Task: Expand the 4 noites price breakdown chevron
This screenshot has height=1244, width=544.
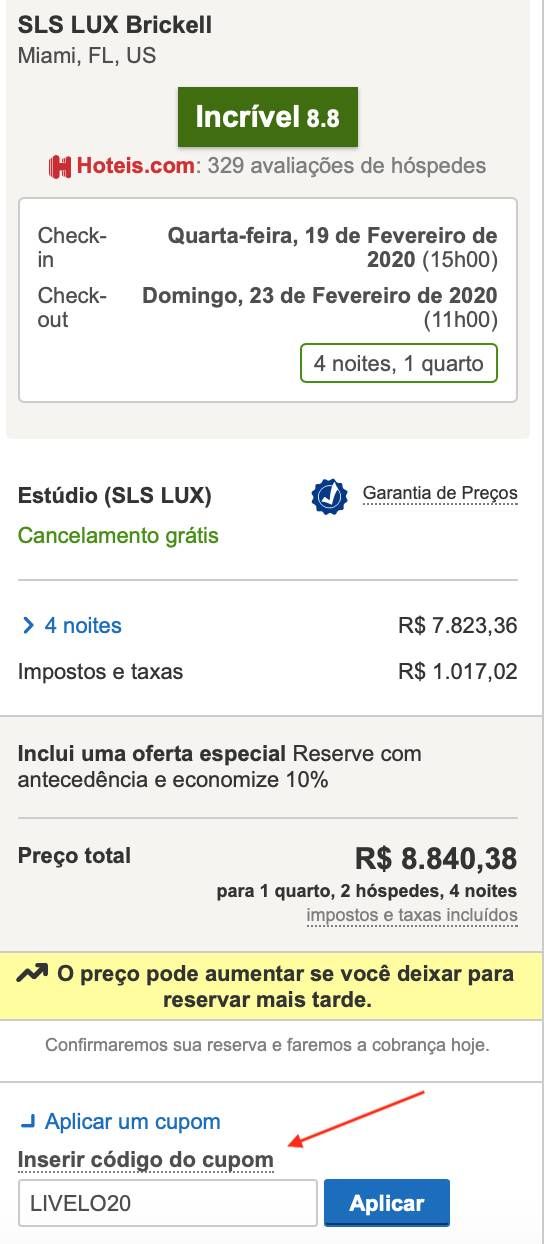Action: pos(28,626)
